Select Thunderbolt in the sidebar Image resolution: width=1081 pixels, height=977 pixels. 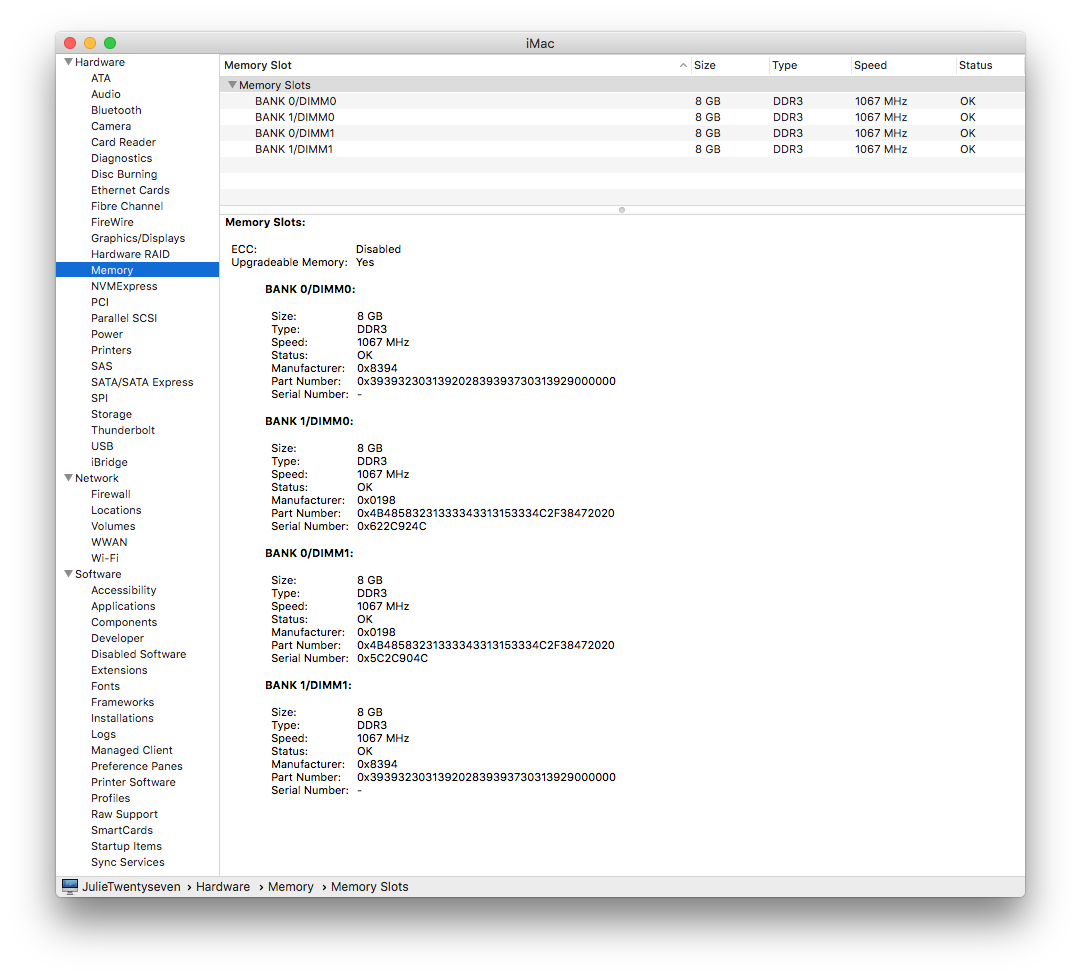click(x=123, y=430)
